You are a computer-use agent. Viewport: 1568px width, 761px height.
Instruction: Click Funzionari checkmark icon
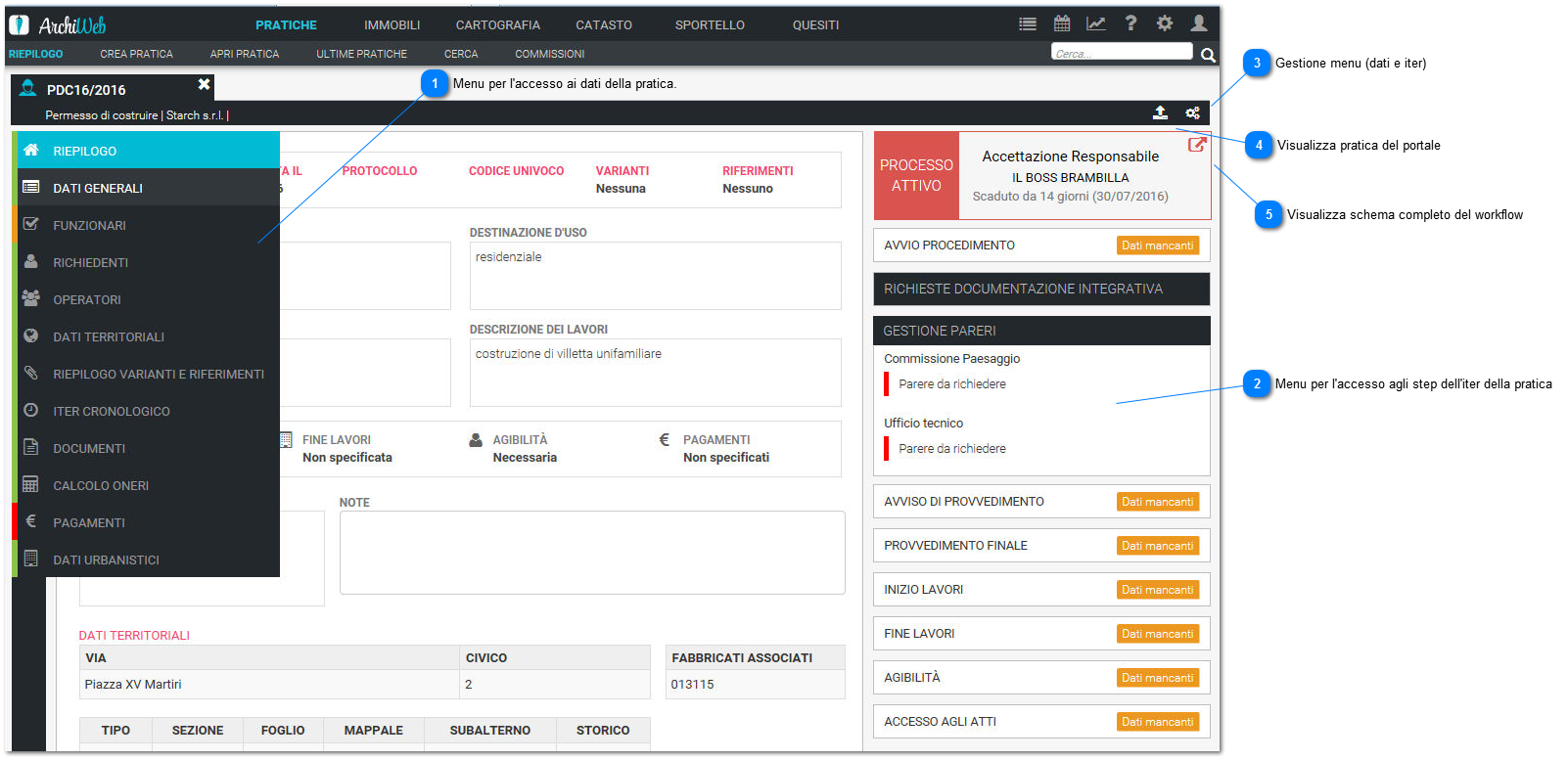pos(31,224)
